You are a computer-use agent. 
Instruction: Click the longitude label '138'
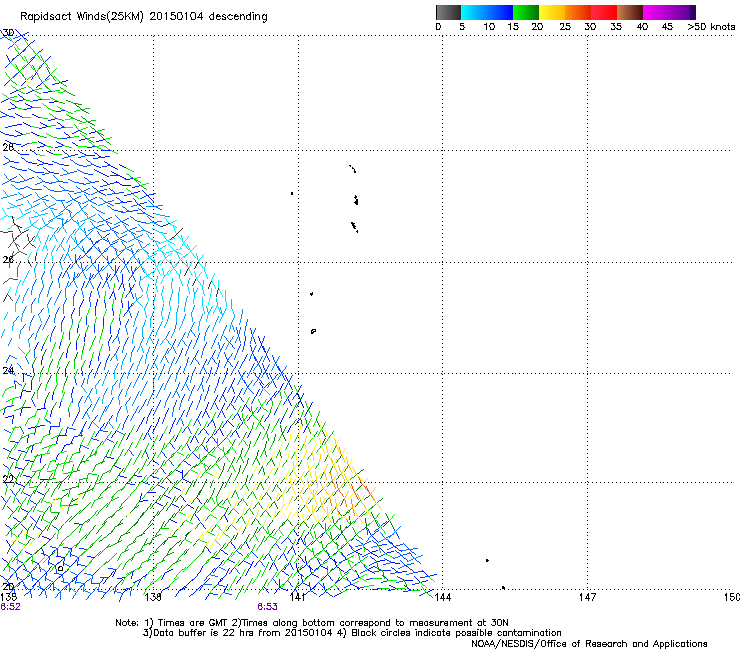153,597
